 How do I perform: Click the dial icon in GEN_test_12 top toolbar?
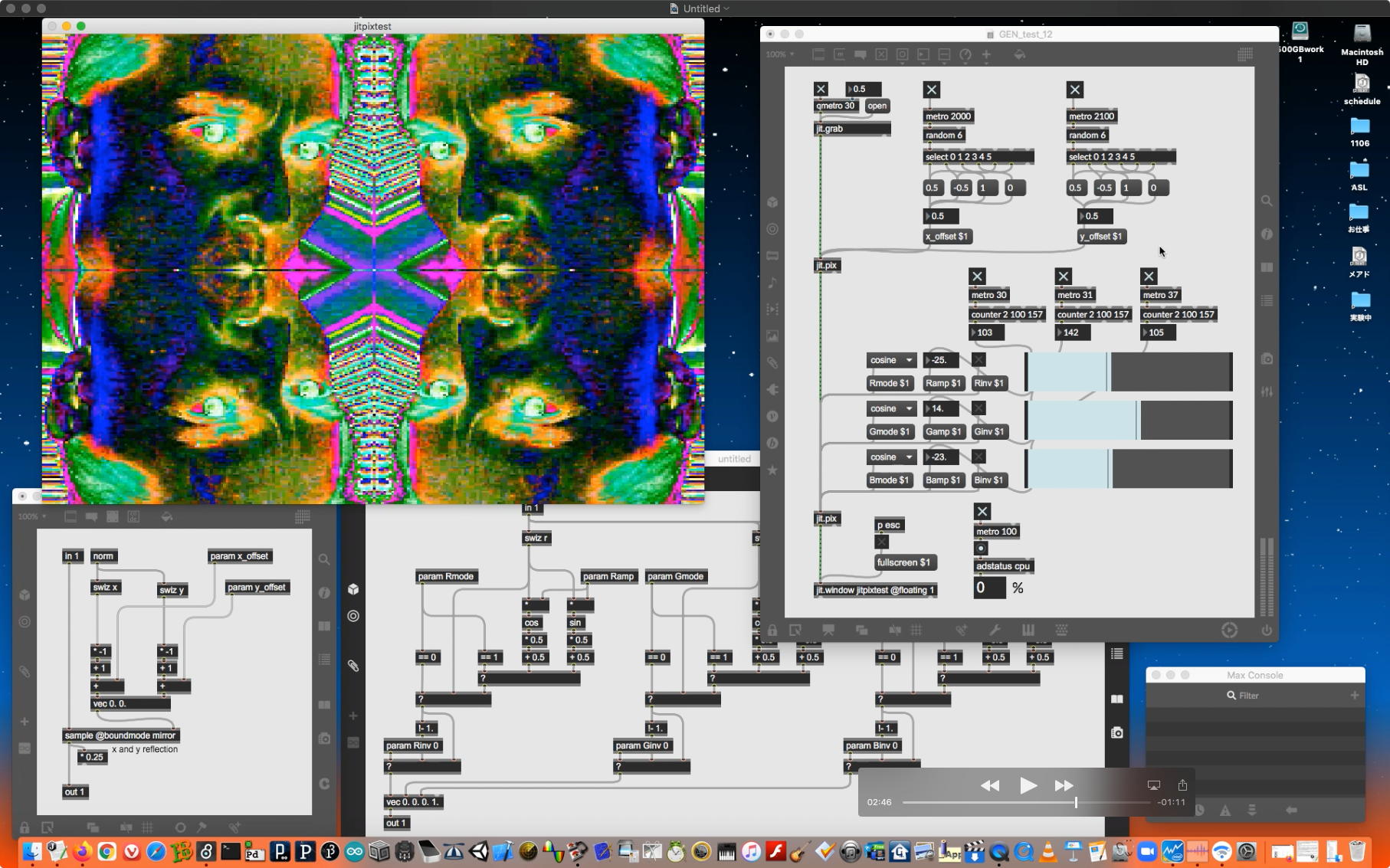click(965, 54)
